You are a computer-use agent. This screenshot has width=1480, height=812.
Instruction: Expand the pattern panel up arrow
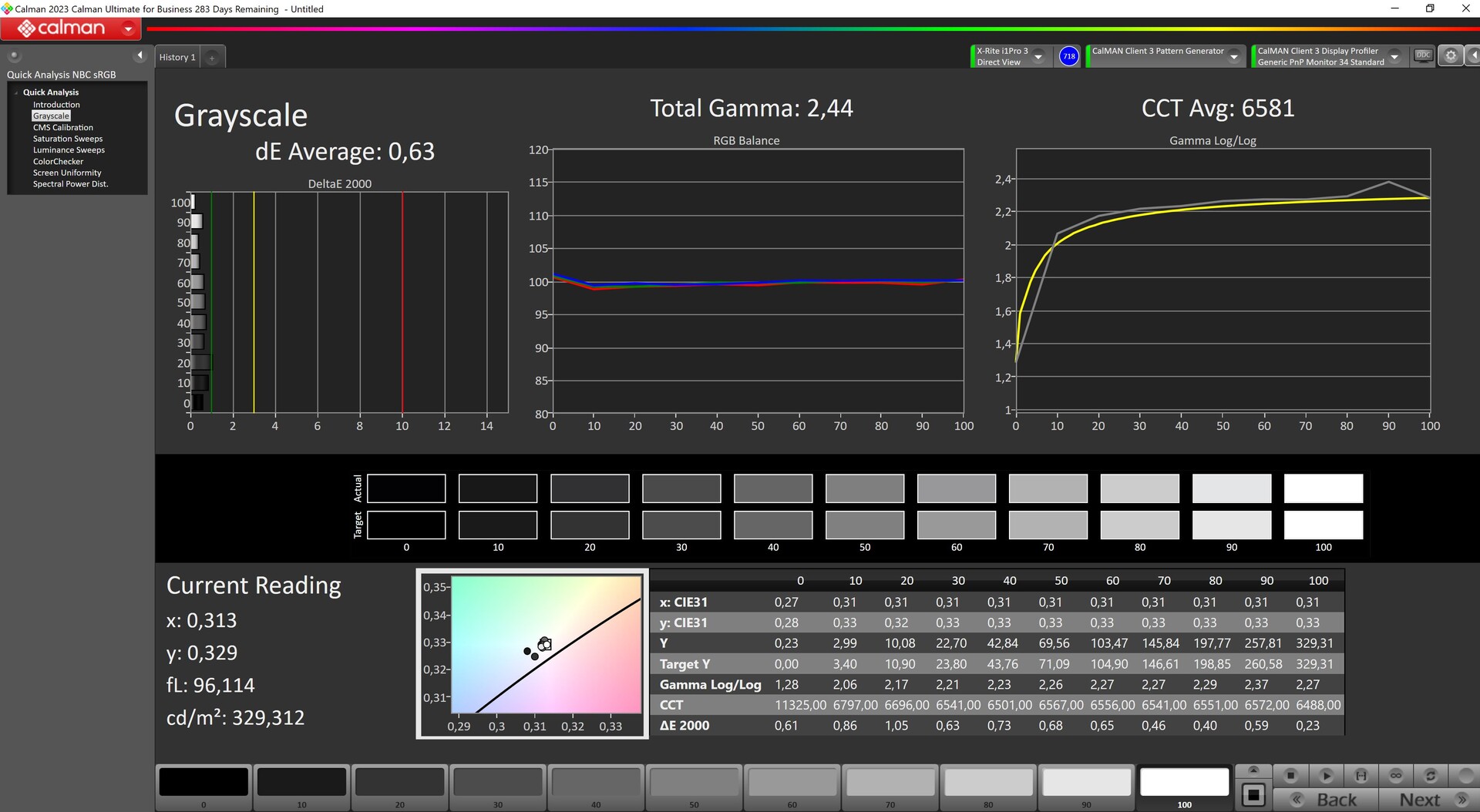tap(1253, 770)
